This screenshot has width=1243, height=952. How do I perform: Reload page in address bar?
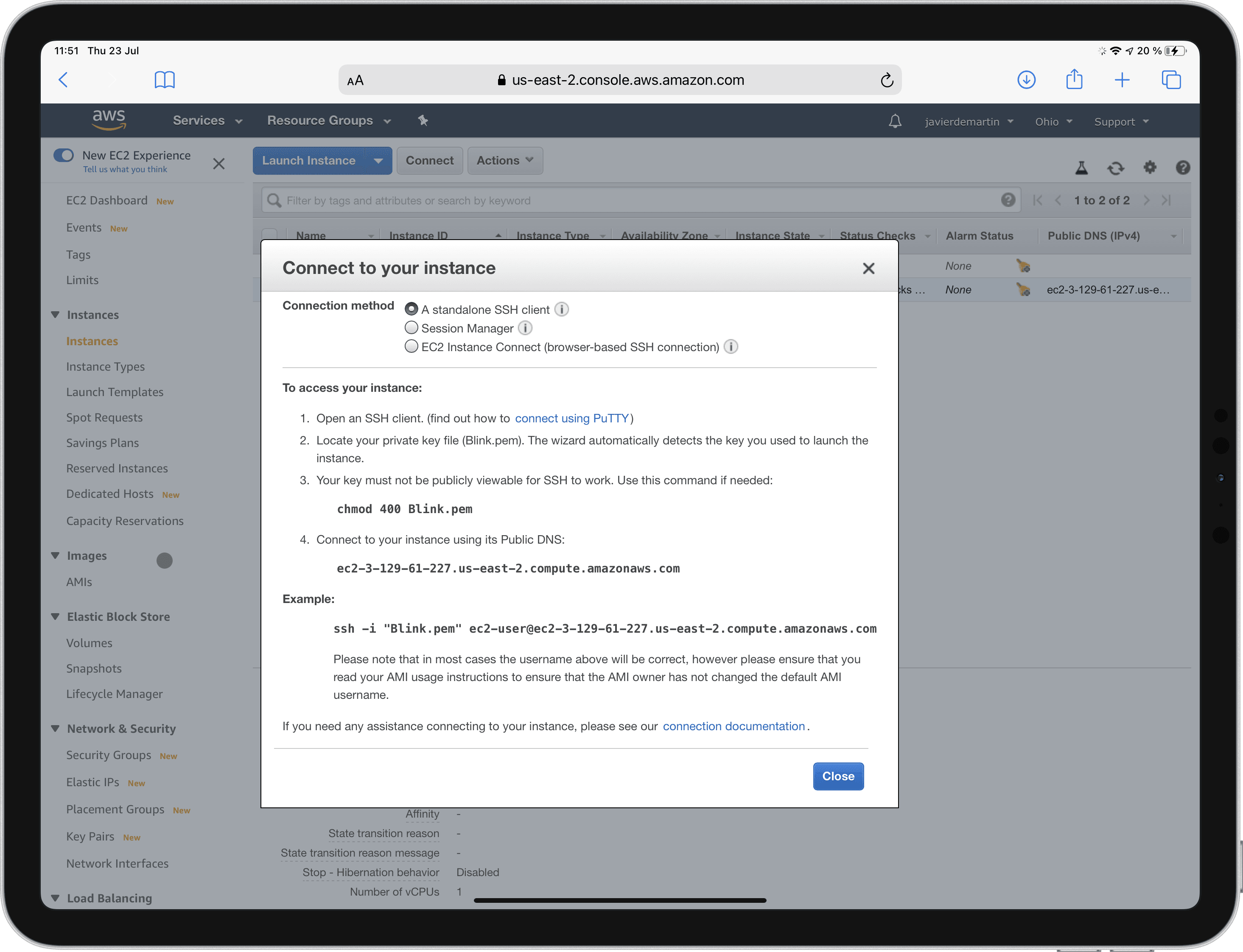(x=887, y=81)
